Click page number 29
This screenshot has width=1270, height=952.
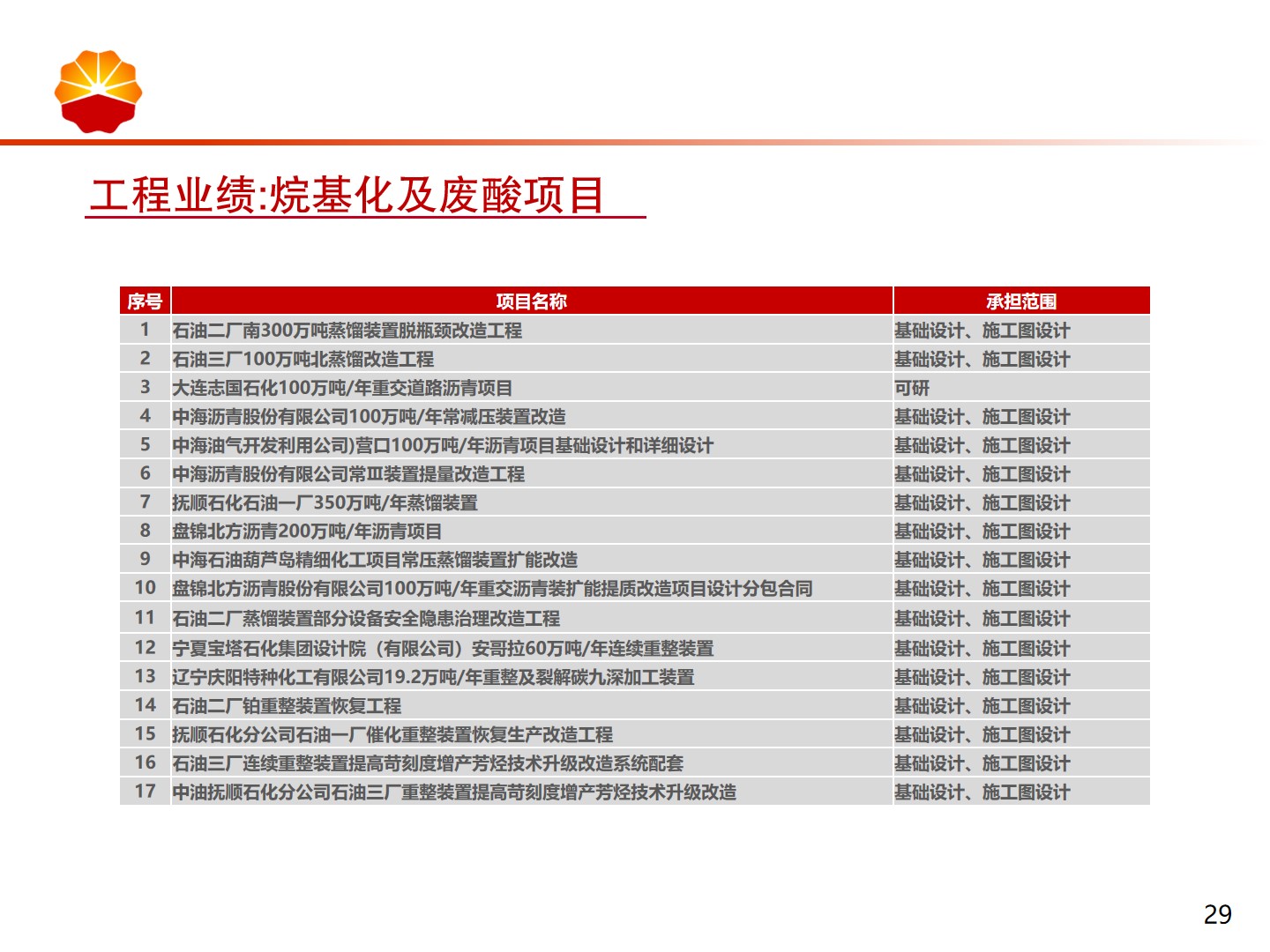[x=1218, y=915]
